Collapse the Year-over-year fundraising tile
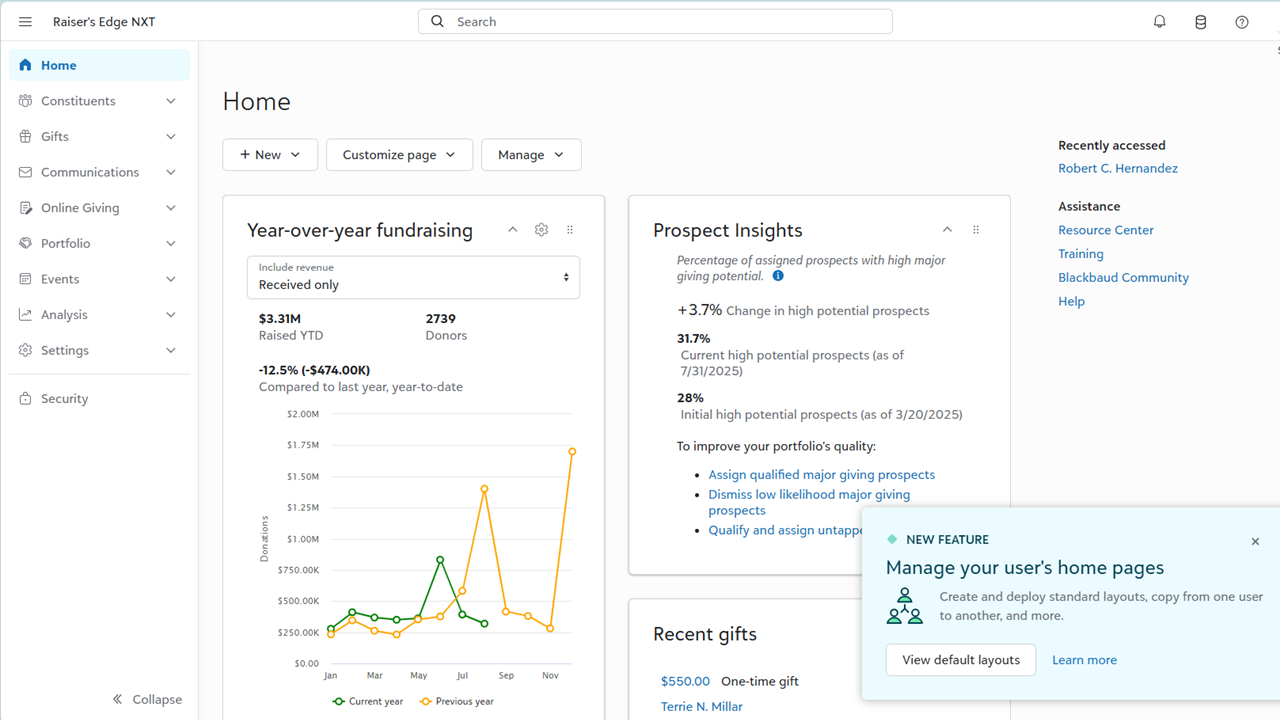 512,230
